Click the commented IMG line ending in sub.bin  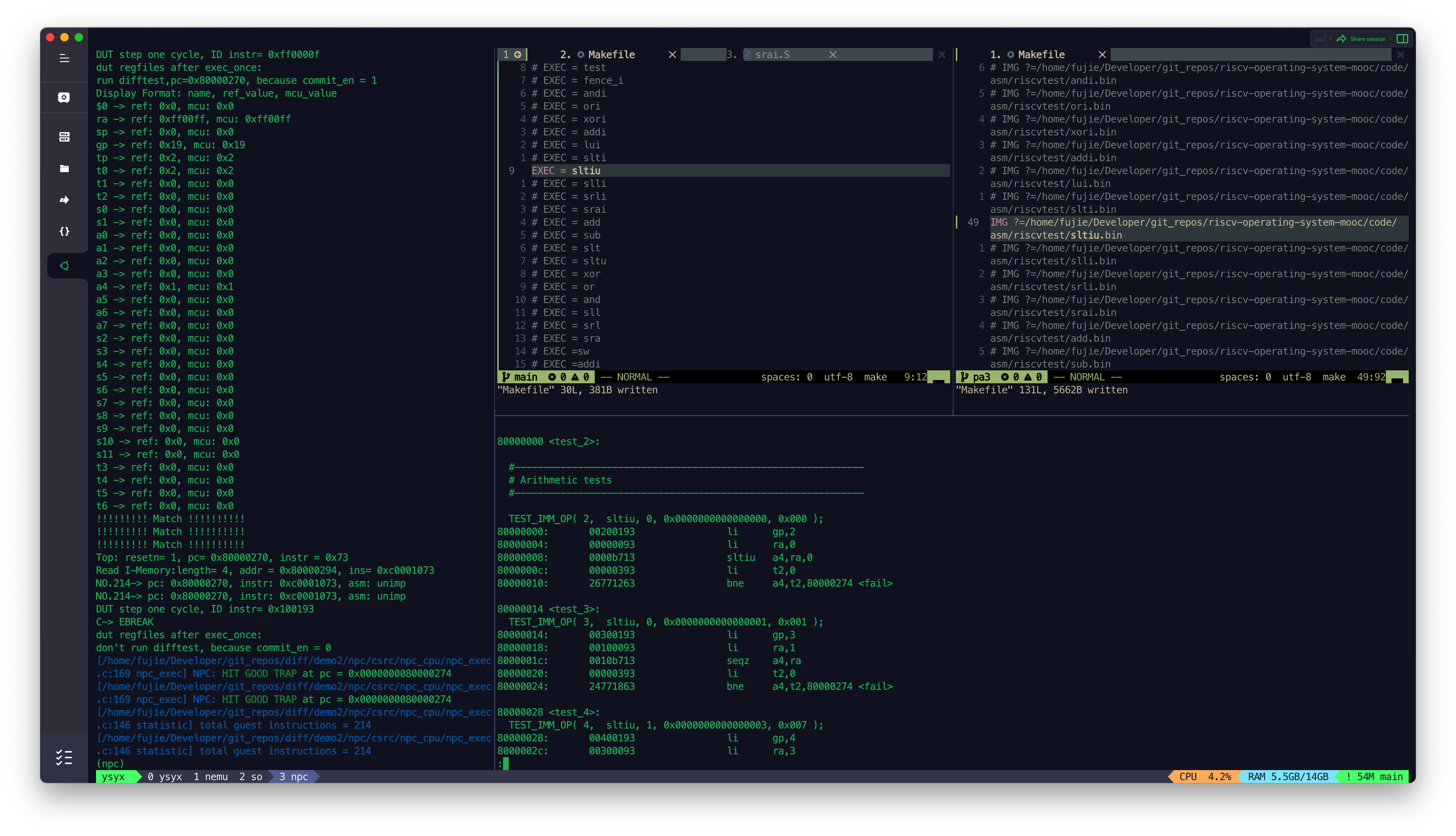tap(1199, 358)
